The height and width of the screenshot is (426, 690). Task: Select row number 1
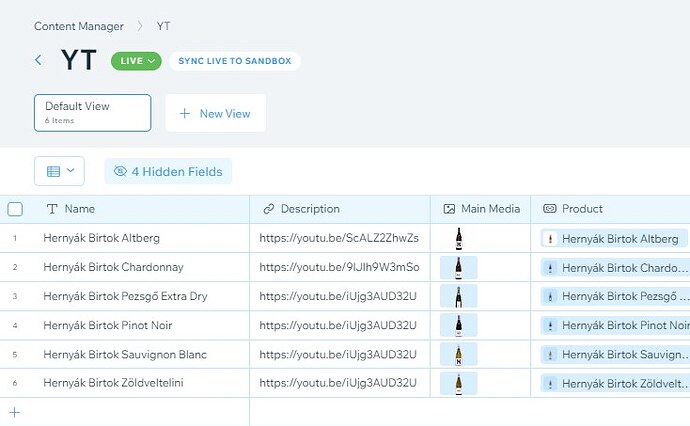click(15, 238)
